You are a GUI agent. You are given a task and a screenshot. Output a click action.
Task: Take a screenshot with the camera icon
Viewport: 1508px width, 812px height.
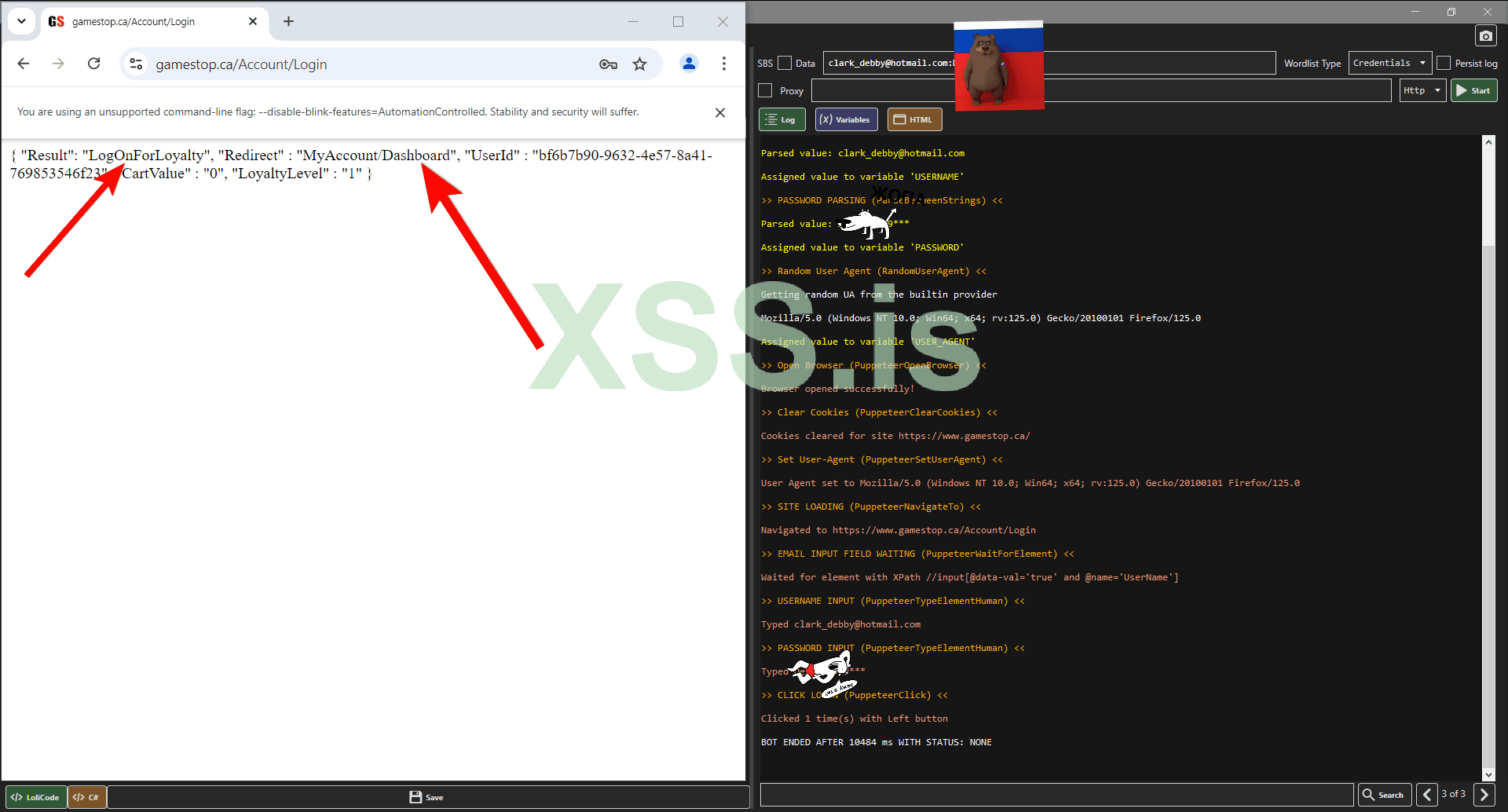click(x=1485, y=36)
